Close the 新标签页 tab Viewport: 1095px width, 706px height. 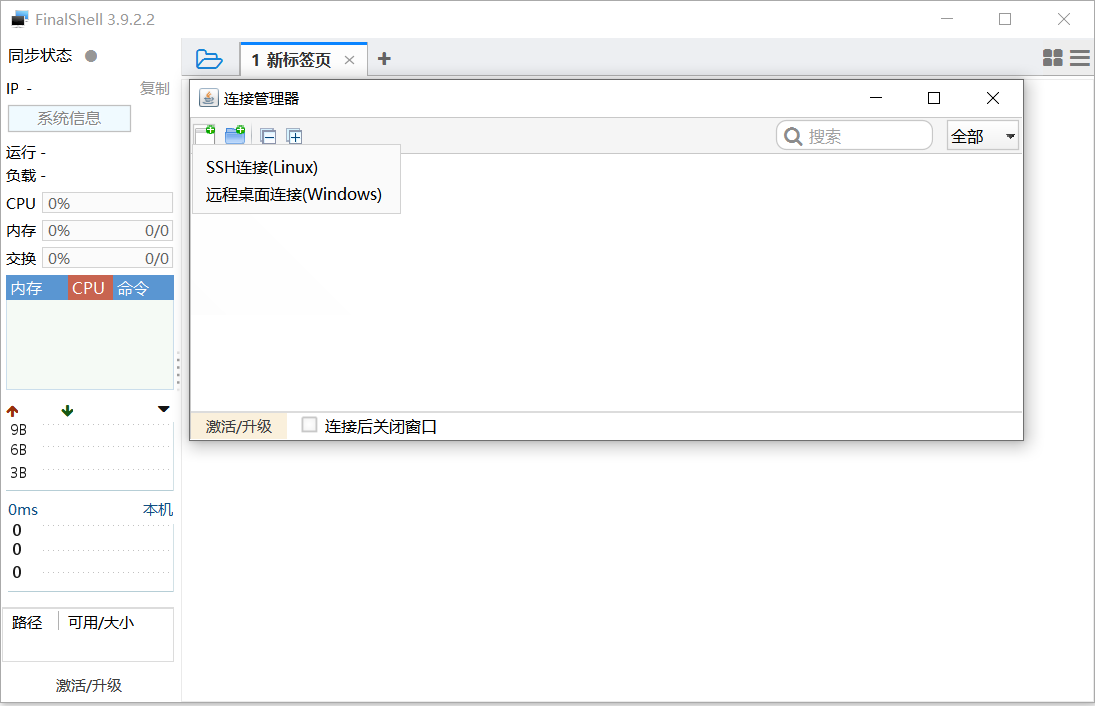tap(349, 60)
